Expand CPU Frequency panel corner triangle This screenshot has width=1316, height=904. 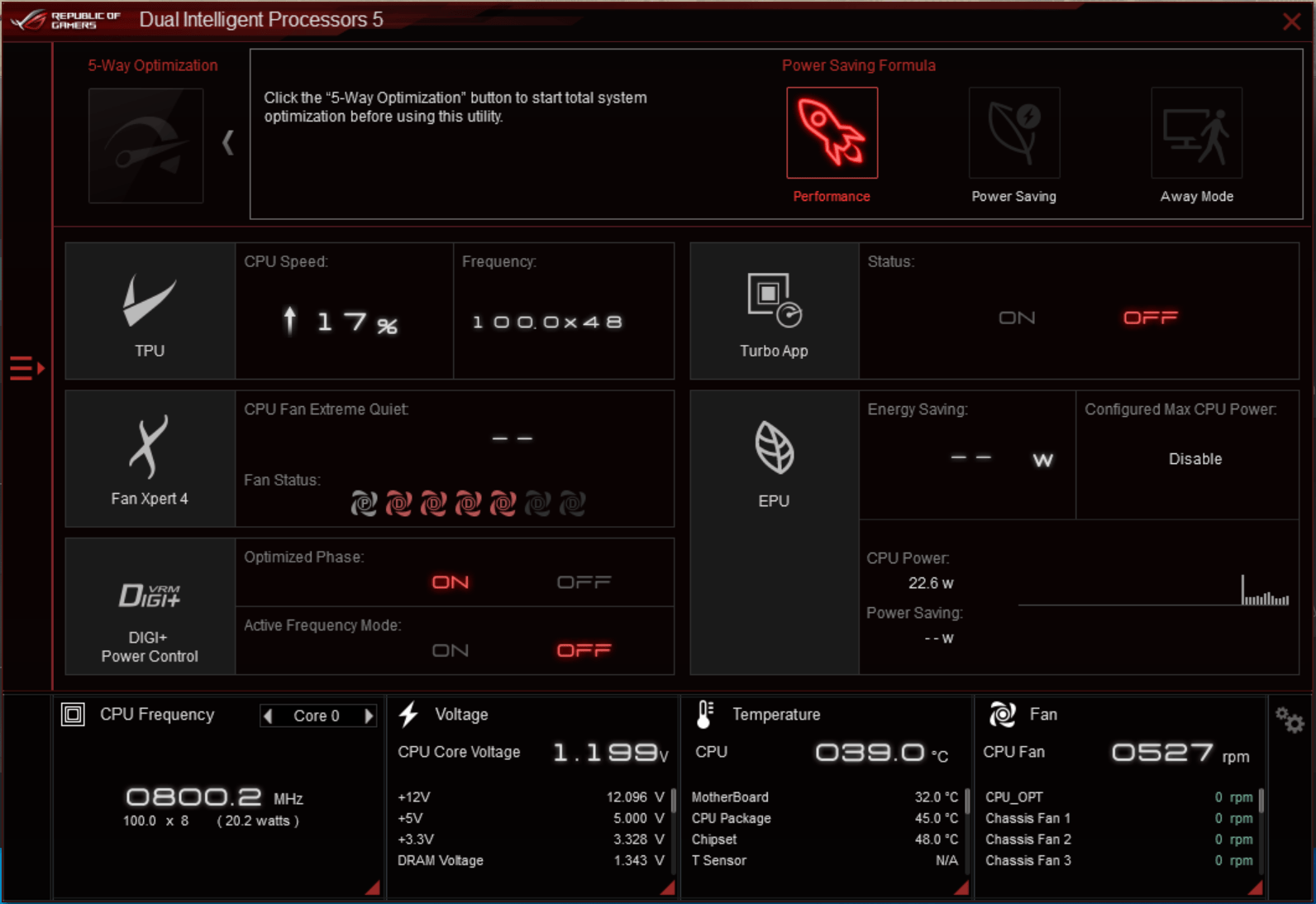coord(373,887)
